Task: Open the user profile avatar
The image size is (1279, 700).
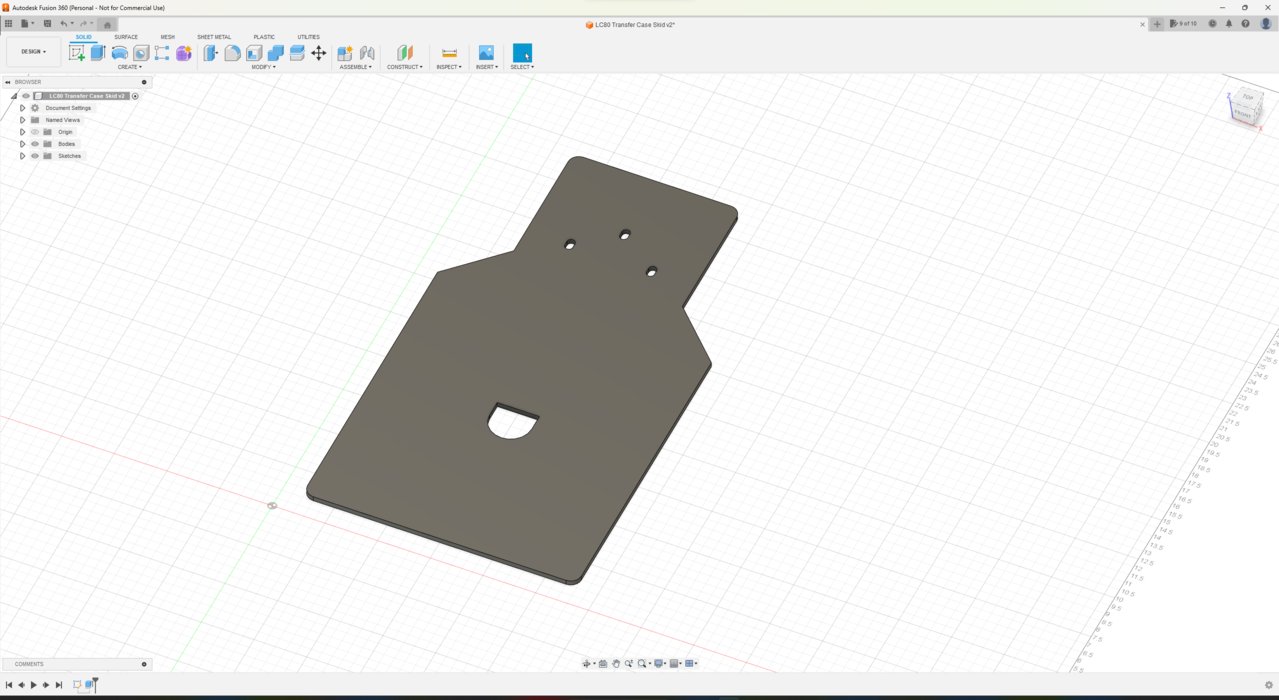Action: pos(1266,24)
